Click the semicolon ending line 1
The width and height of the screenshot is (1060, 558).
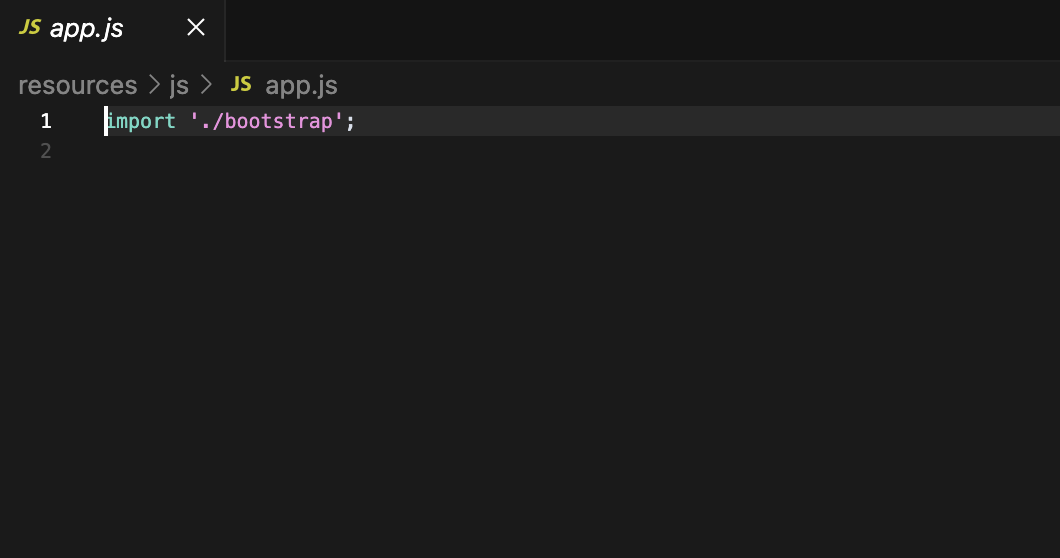[x=350, y=122]
